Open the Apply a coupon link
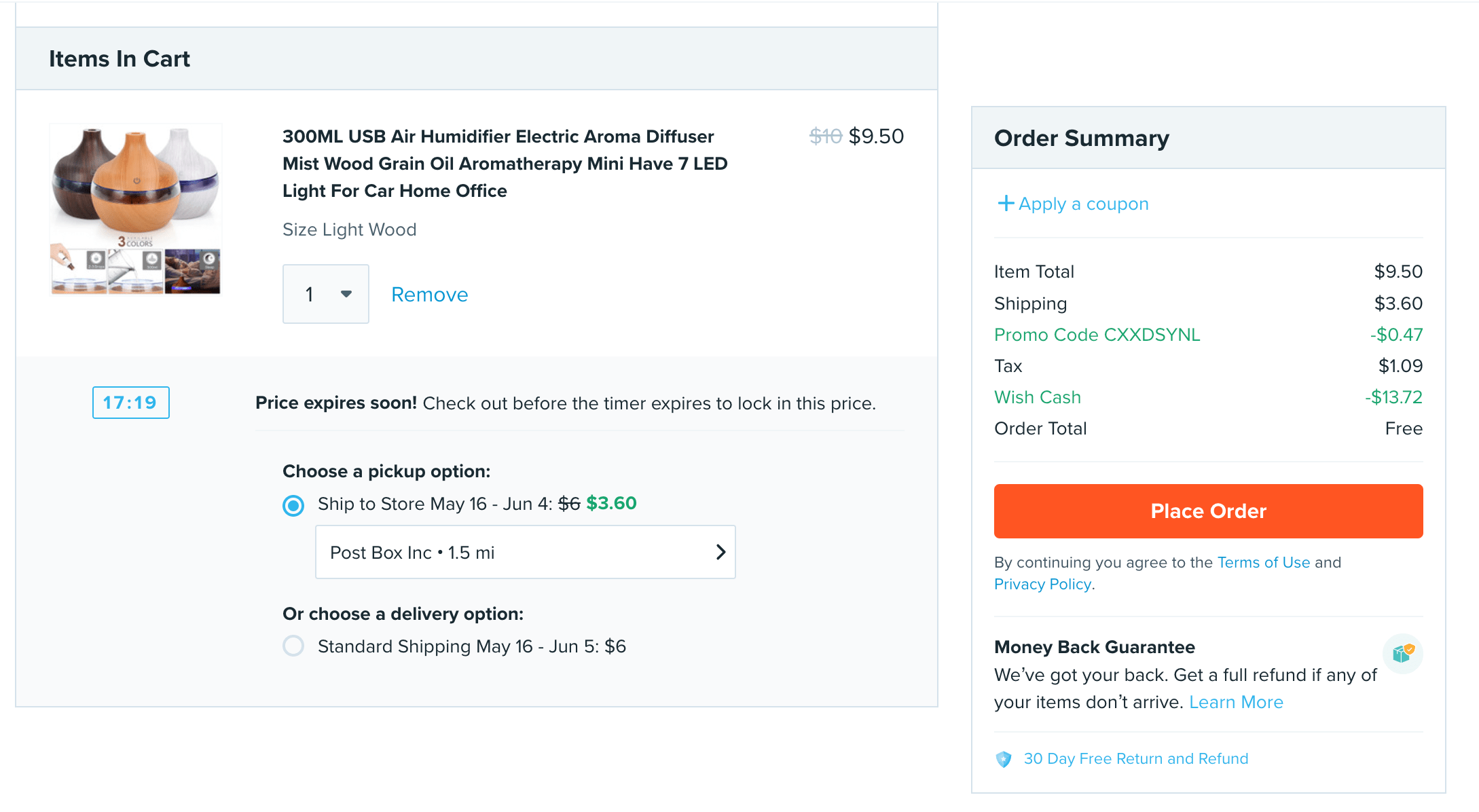Screen dimensions: 1479x812 pyautogui.click(x=1082, y=204)
